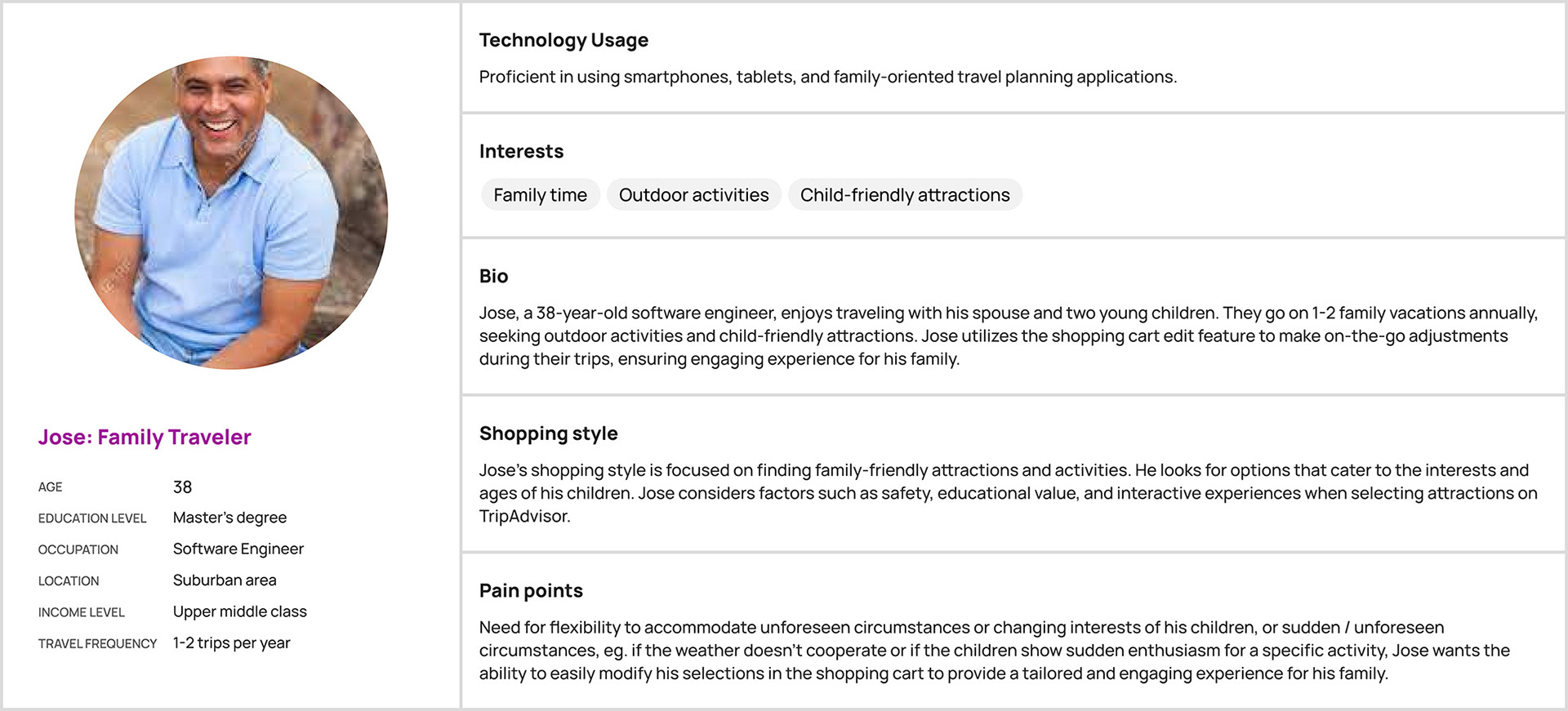Image resolution: width=1568 pixels, height=711 pixels.
Task: Select the Outdoor activities interest tag
Action: click(694, 195)
